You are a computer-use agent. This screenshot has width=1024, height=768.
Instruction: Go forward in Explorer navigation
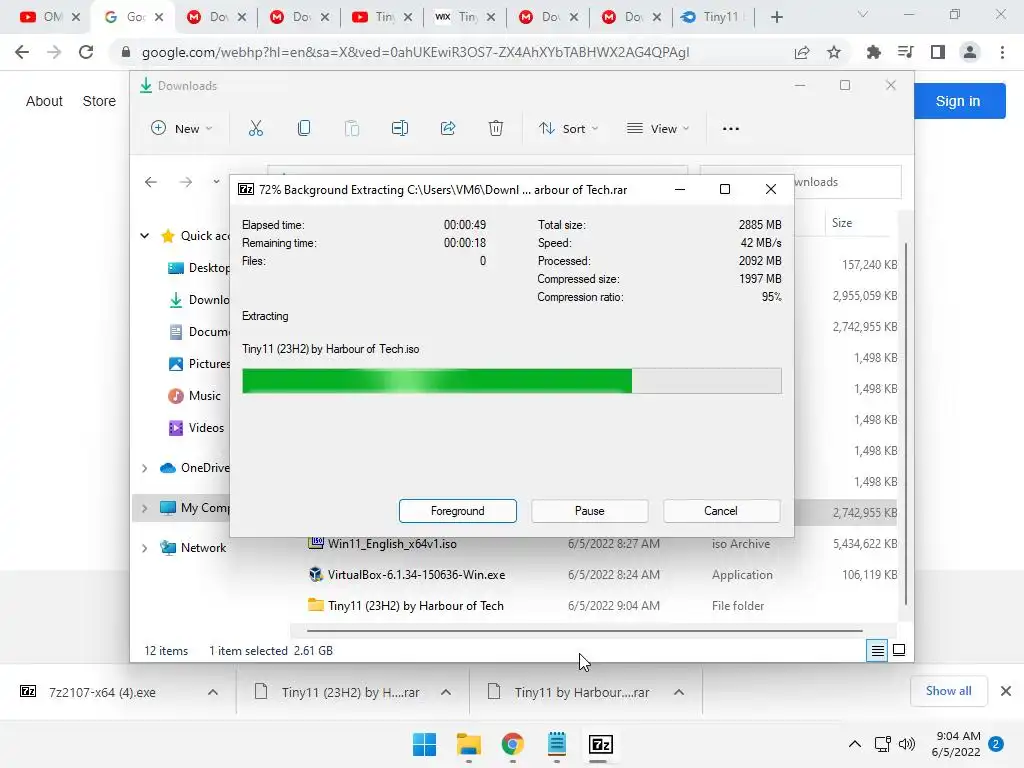coord(185,182)
